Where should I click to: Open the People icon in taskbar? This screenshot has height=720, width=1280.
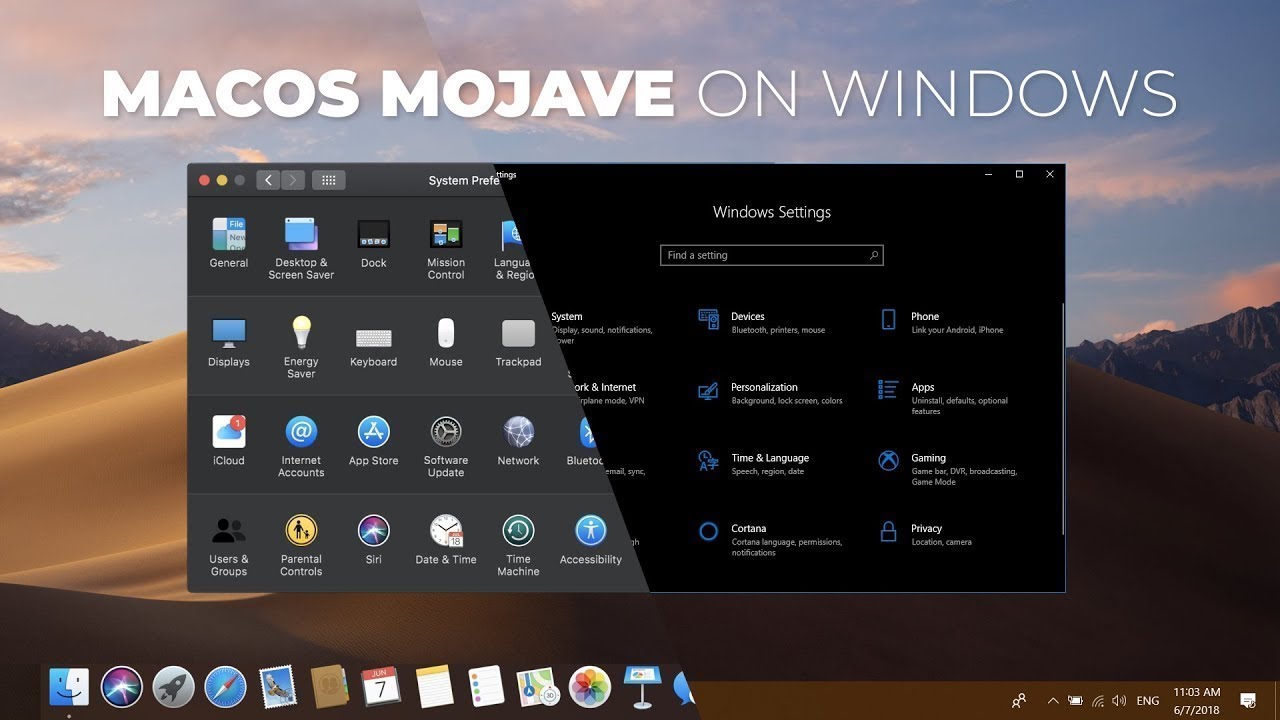[x=1019, y=700]
